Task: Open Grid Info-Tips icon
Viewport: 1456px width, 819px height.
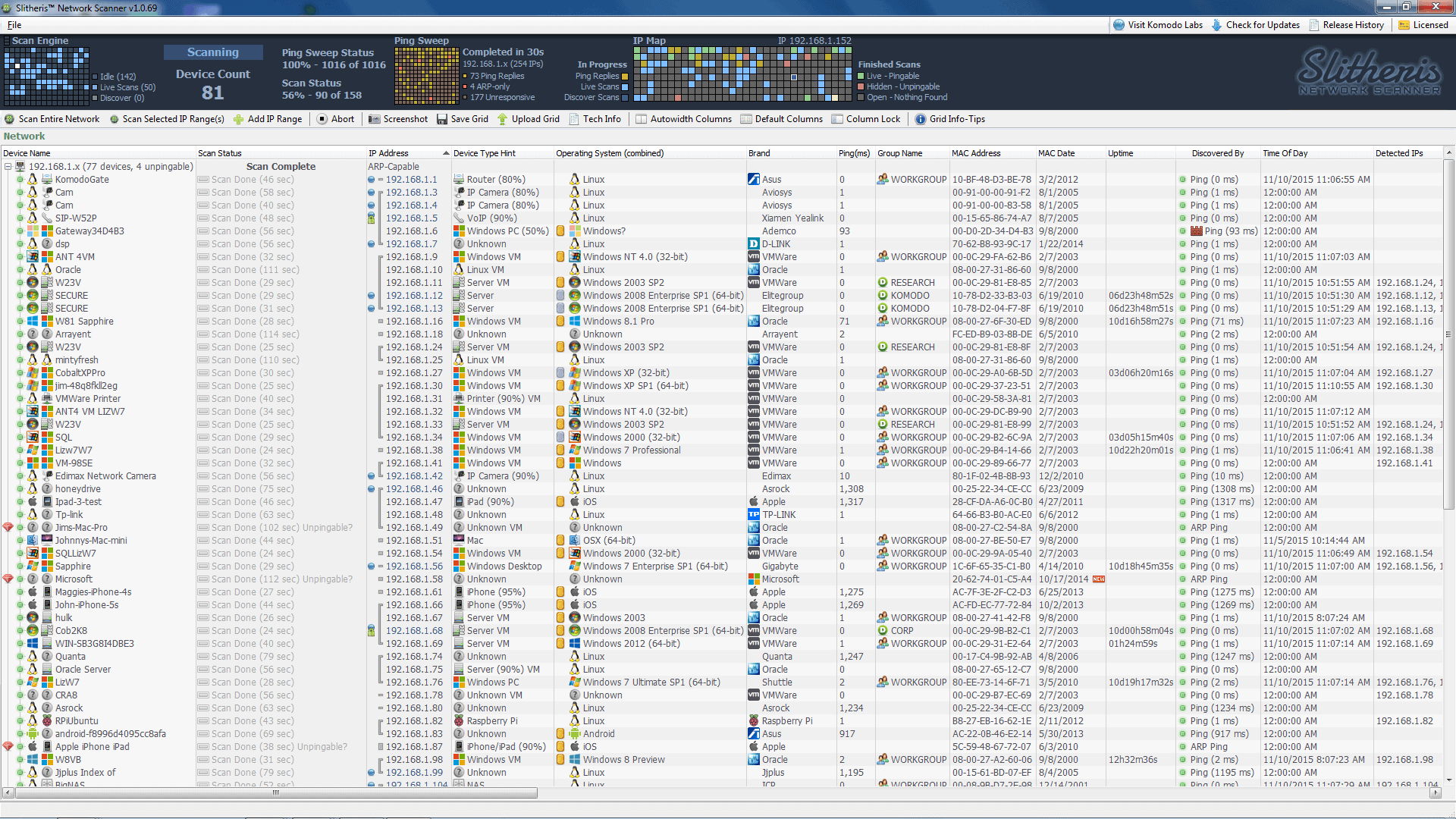Action: (x=921, y=119)
